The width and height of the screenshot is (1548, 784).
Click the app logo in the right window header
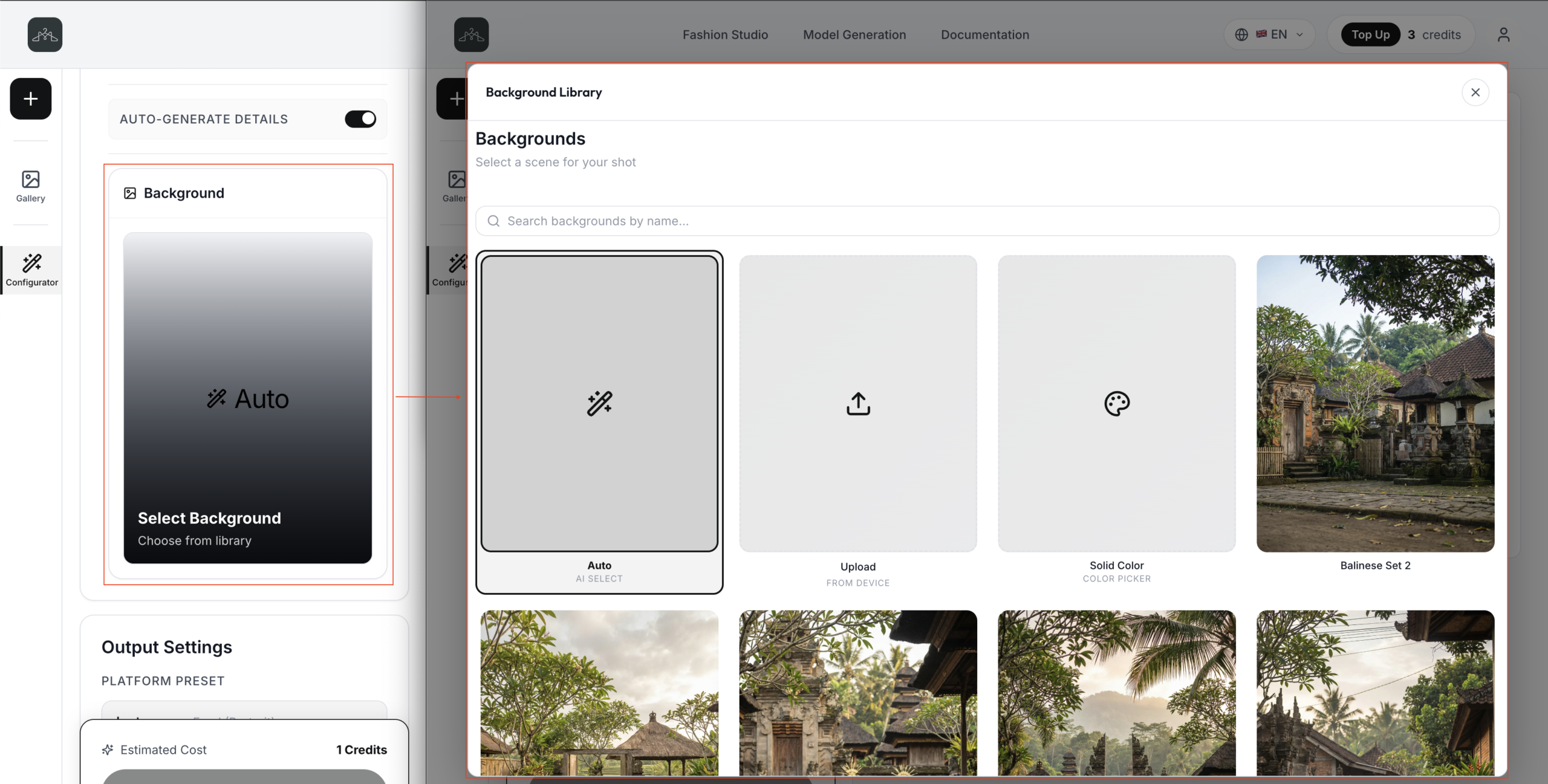(x=472, y=34)
